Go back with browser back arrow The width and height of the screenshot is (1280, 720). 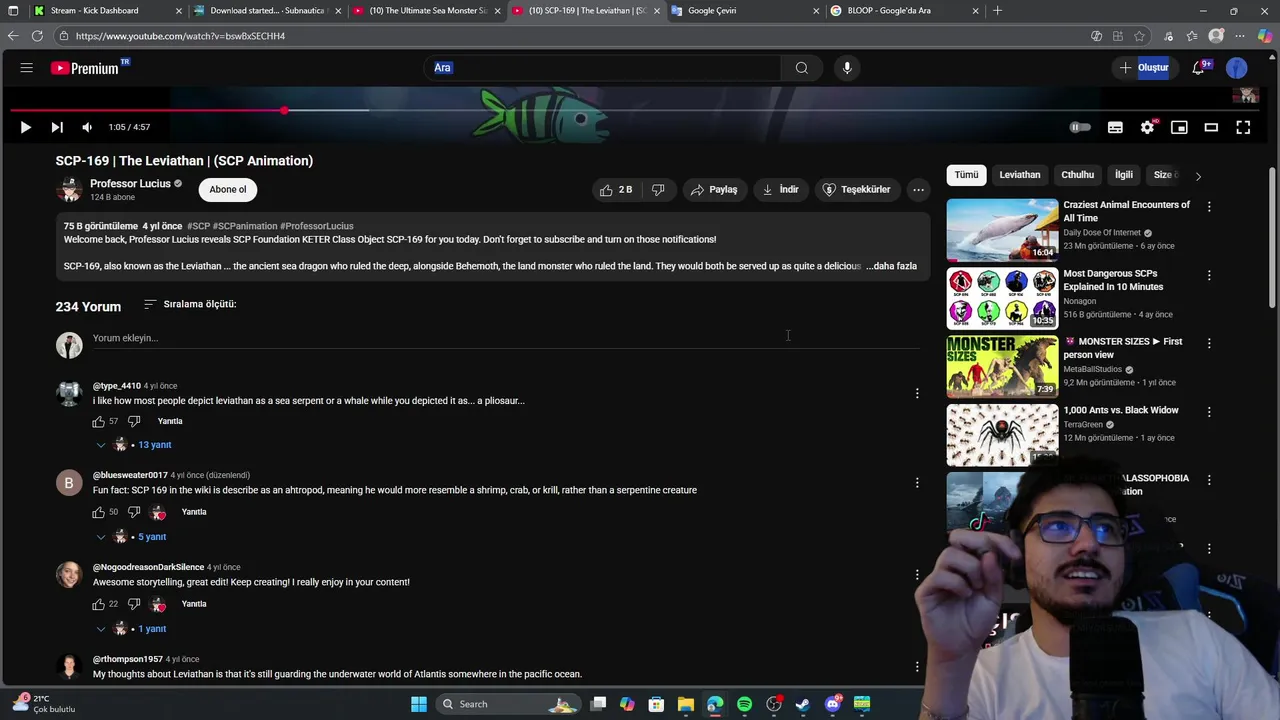pos(12,36)
